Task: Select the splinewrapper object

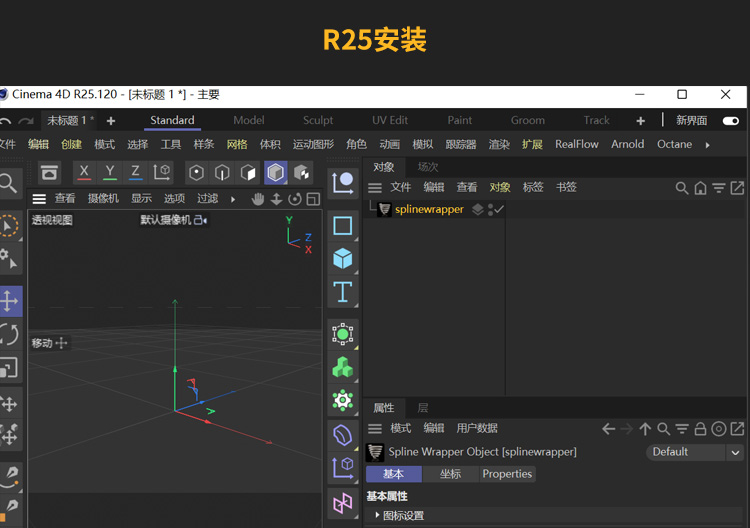Action: (x=429, y=209)
